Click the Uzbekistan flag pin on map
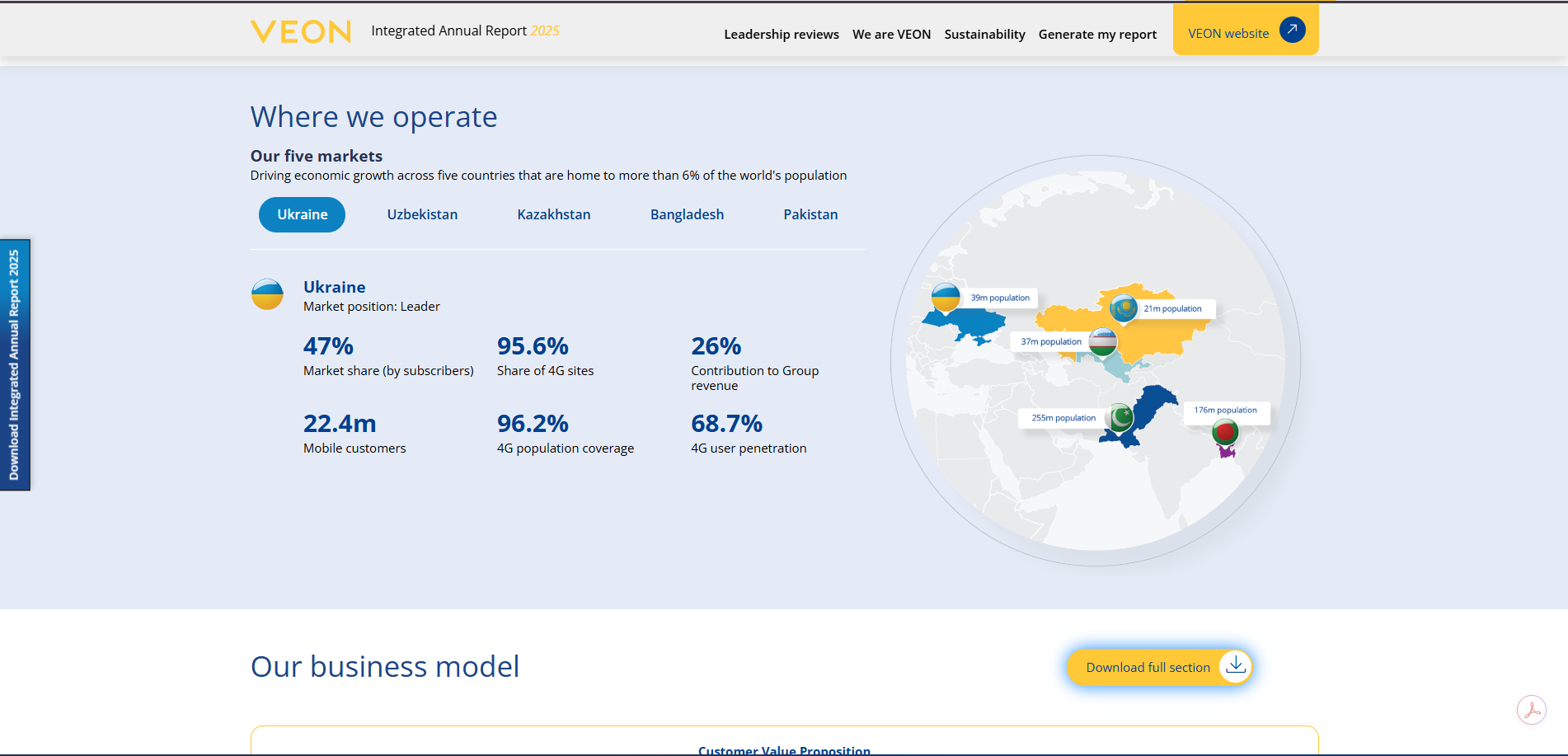Screen dimensions: 1568x756 pos(1102,341)
